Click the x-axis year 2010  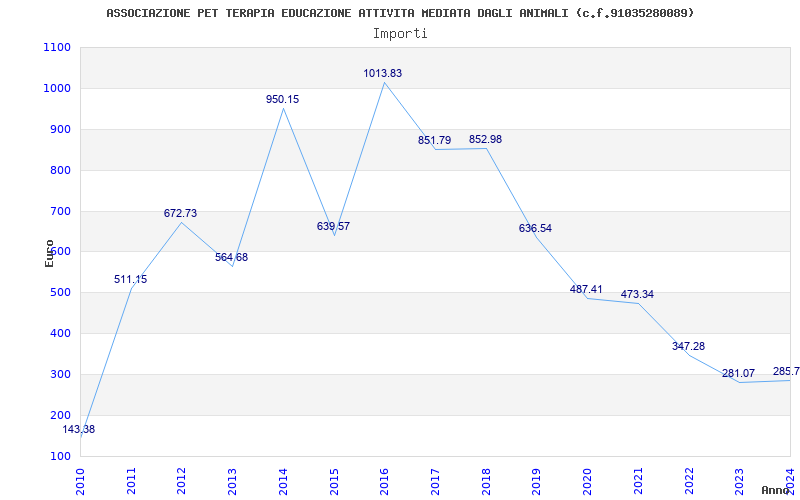click(x=80, y=481)
